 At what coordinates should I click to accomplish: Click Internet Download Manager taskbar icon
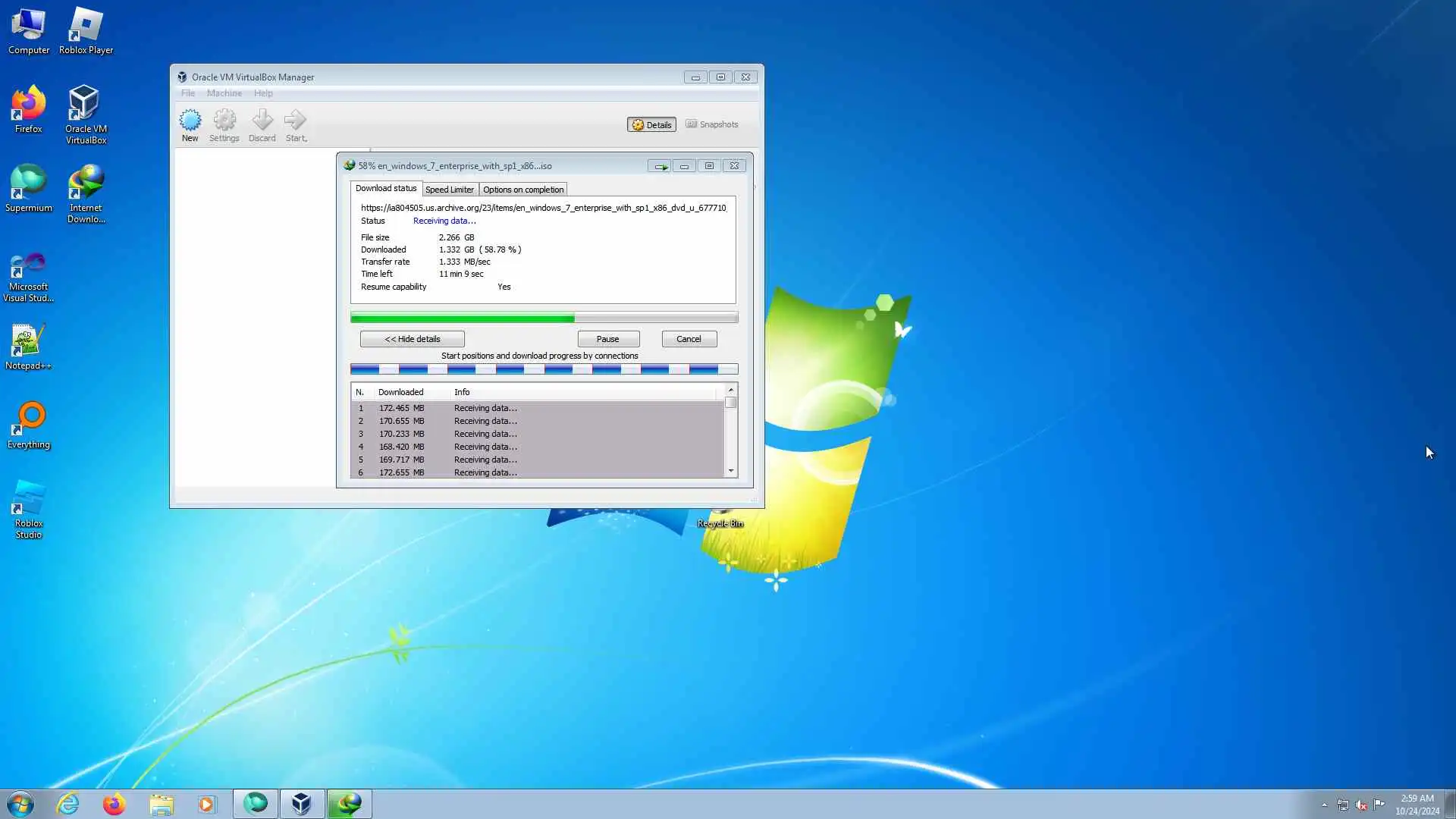(x=350, y=804)
